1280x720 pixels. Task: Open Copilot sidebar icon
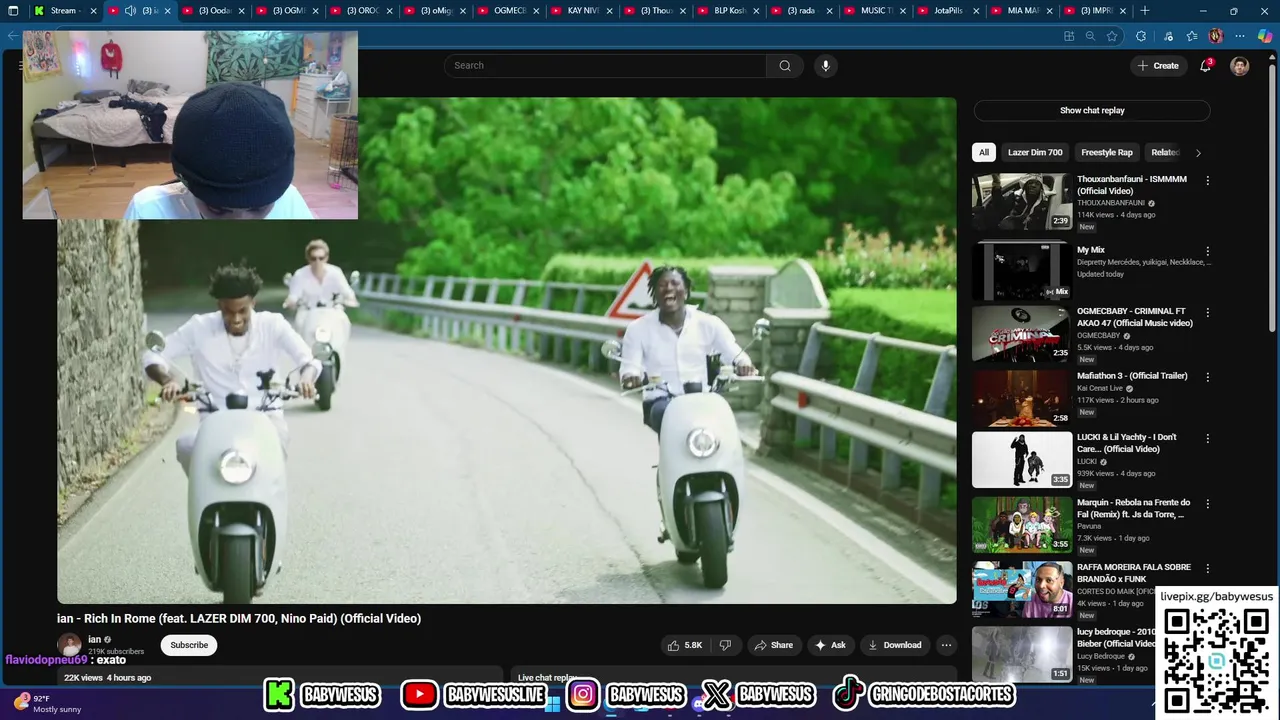(1266, 36)
